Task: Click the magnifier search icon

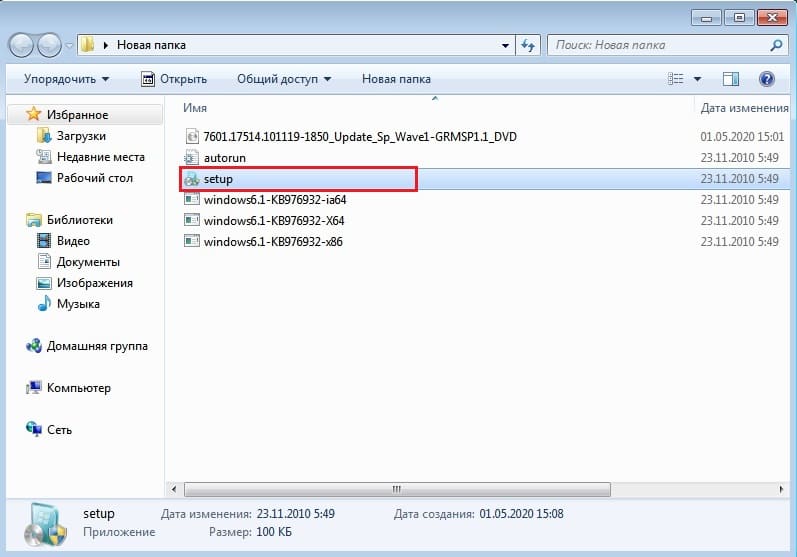Action: pyautogui.click(x=776, y=45)
